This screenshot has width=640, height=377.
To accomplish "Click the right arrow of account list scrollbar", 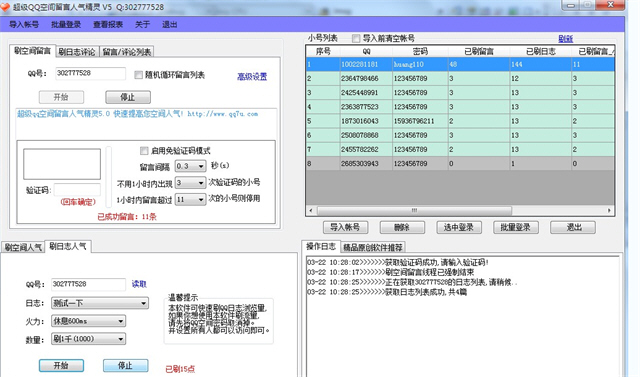I will click(609, 211).
